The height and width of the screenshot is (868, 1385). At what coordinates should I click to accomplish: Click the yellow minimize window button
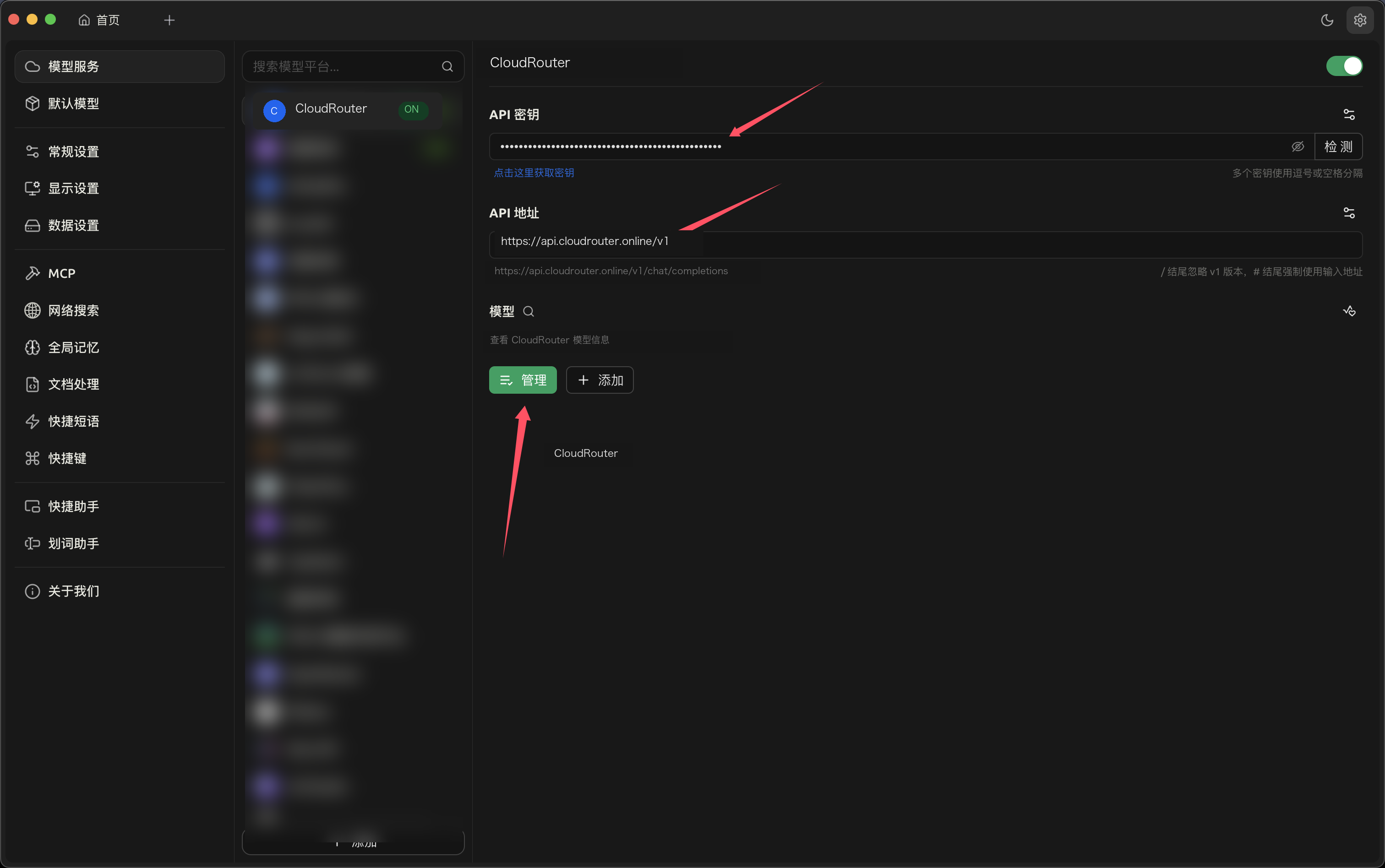click(x=32, y=20)
